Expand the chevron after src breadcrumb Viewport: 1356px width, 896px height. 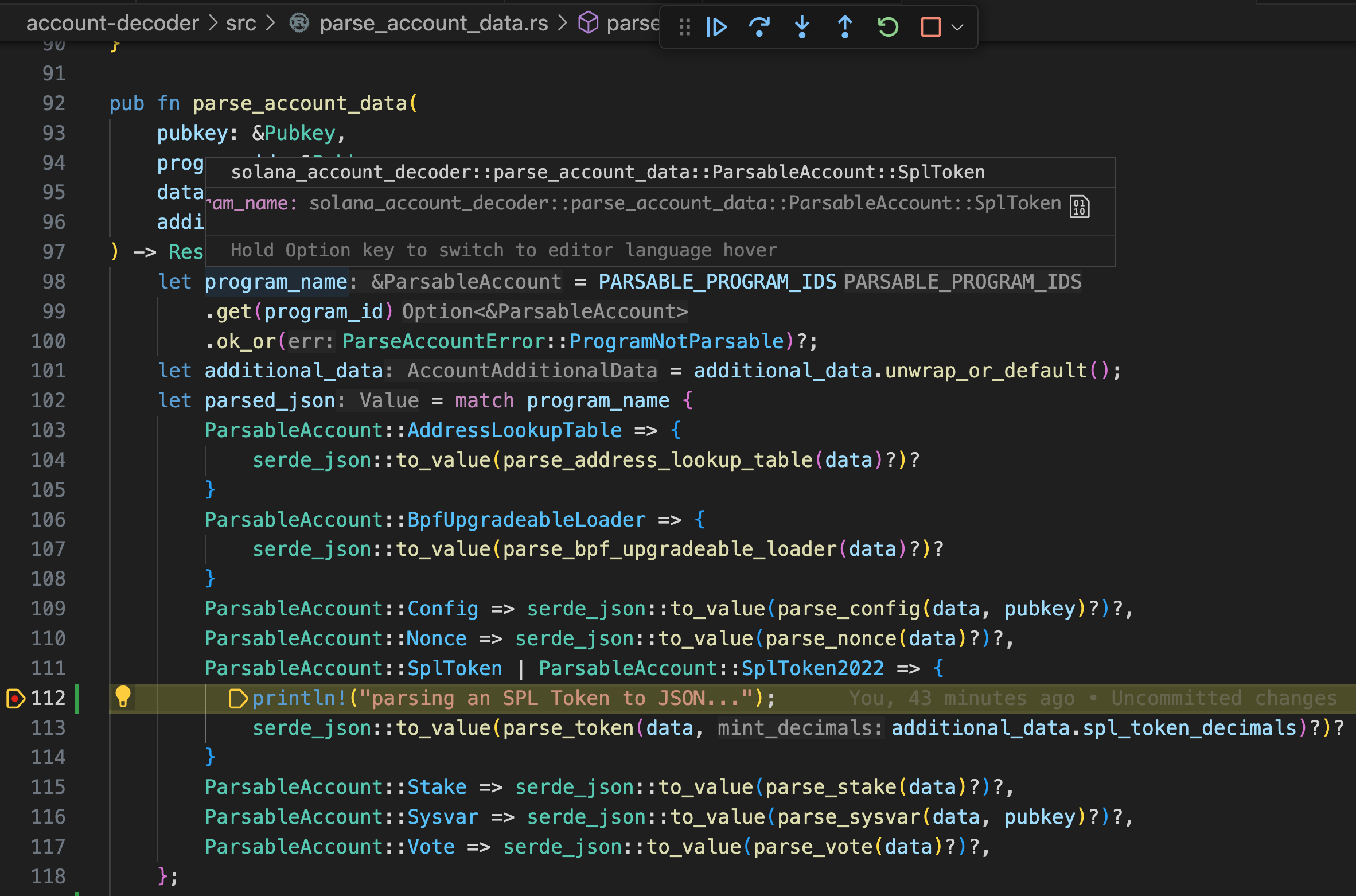point(271,23)
